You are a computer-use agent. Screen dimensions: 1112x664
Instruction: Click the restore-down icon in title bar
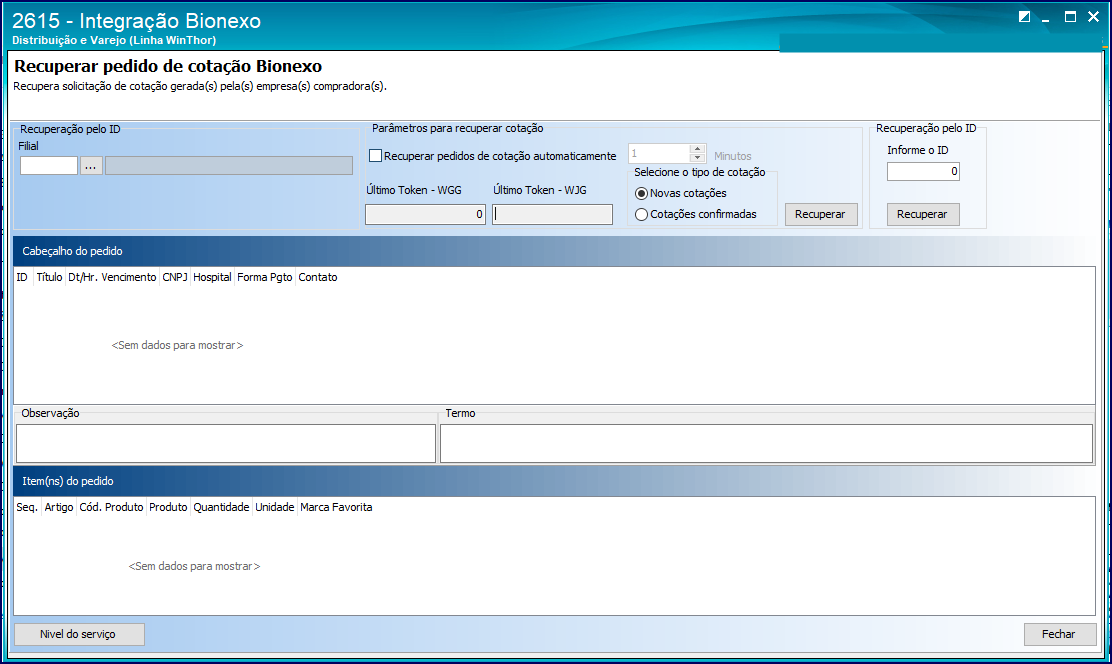tap(1024, 17)
